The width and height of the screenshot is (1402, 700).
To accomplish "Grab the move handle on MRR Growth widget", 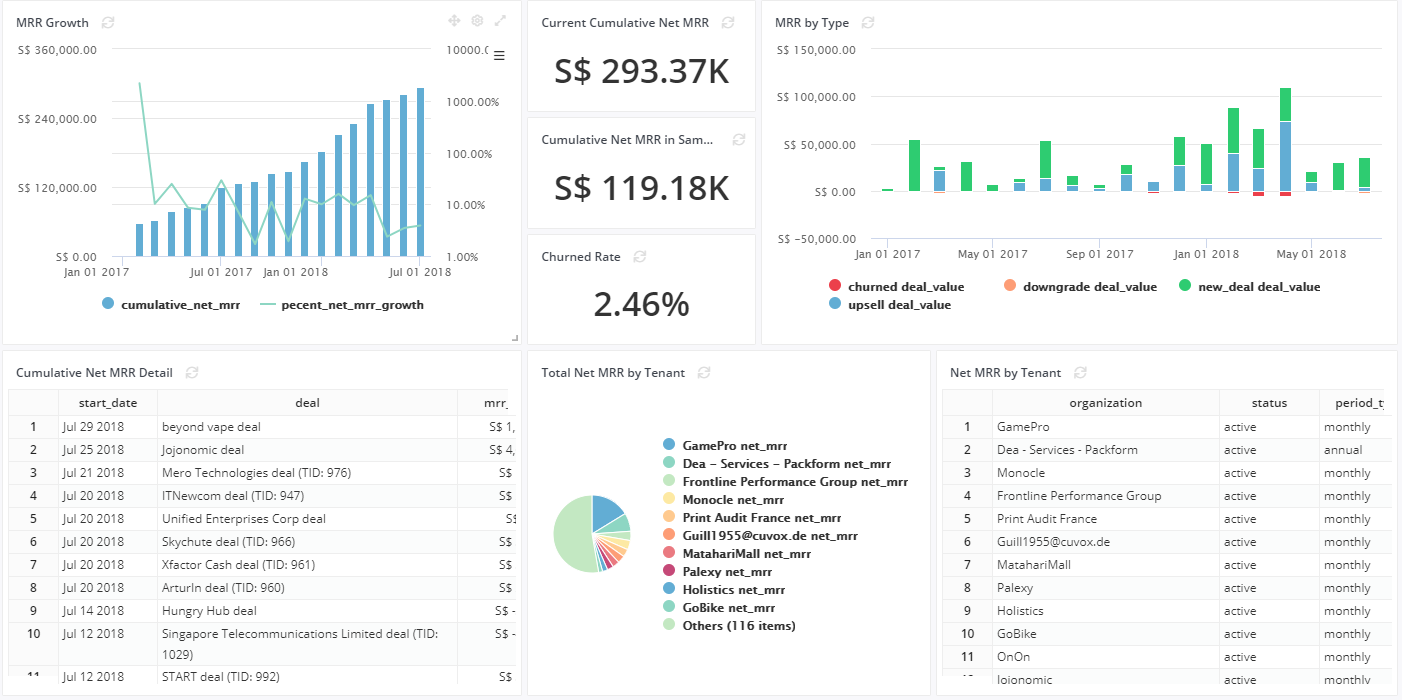I will 456,20.
